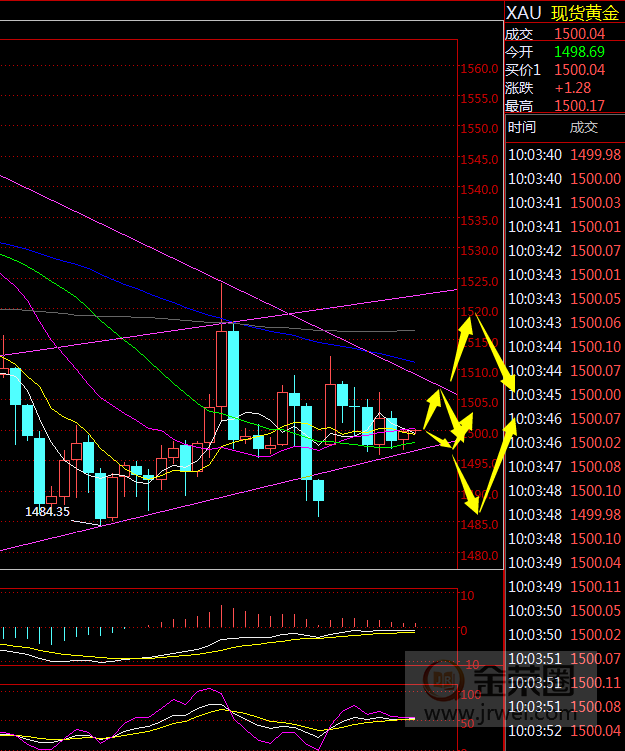Image resolution: width=625 pixels, height=751 pixels.
Task: Click the 成交 column header in tick list
Action: (x=583, y=127)
